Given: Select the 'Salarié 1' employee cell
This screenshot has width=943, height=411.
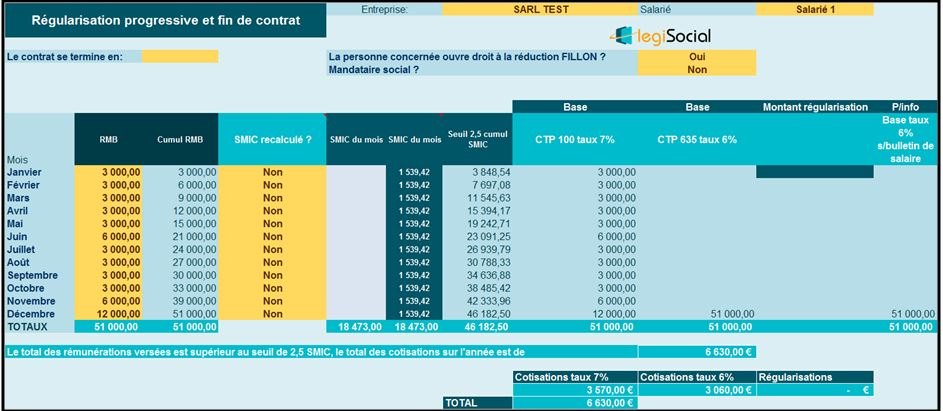Looking at the screenshot, I should tap(814, 9).
